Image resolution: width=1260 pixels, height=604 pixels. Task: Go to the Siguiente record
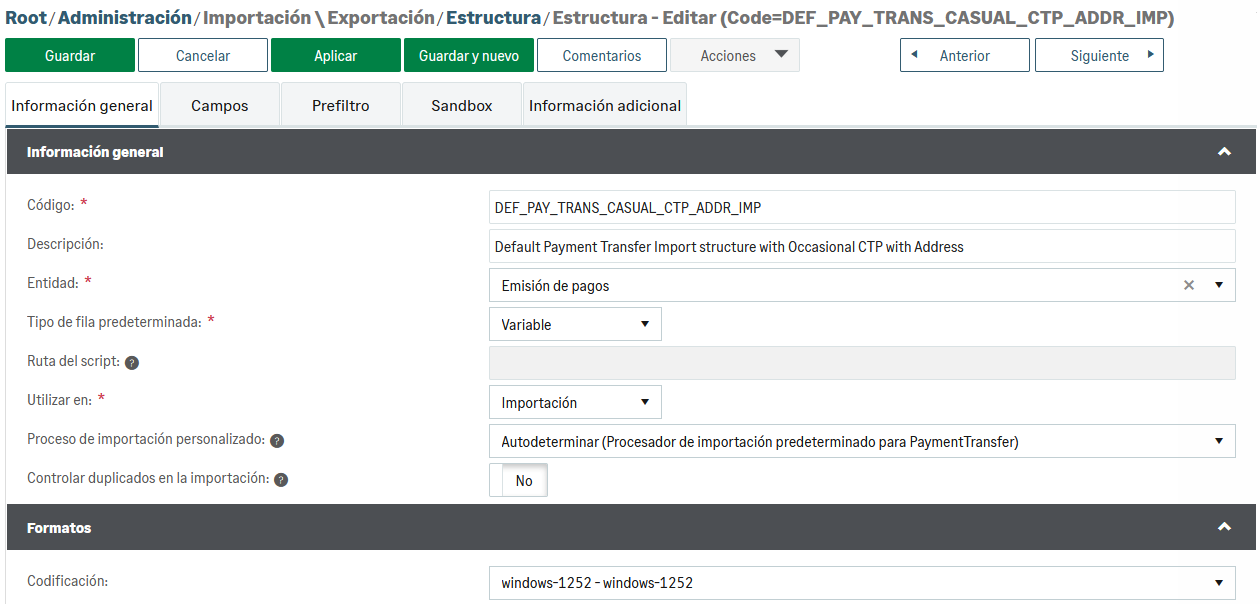(x=1099, y=56)
